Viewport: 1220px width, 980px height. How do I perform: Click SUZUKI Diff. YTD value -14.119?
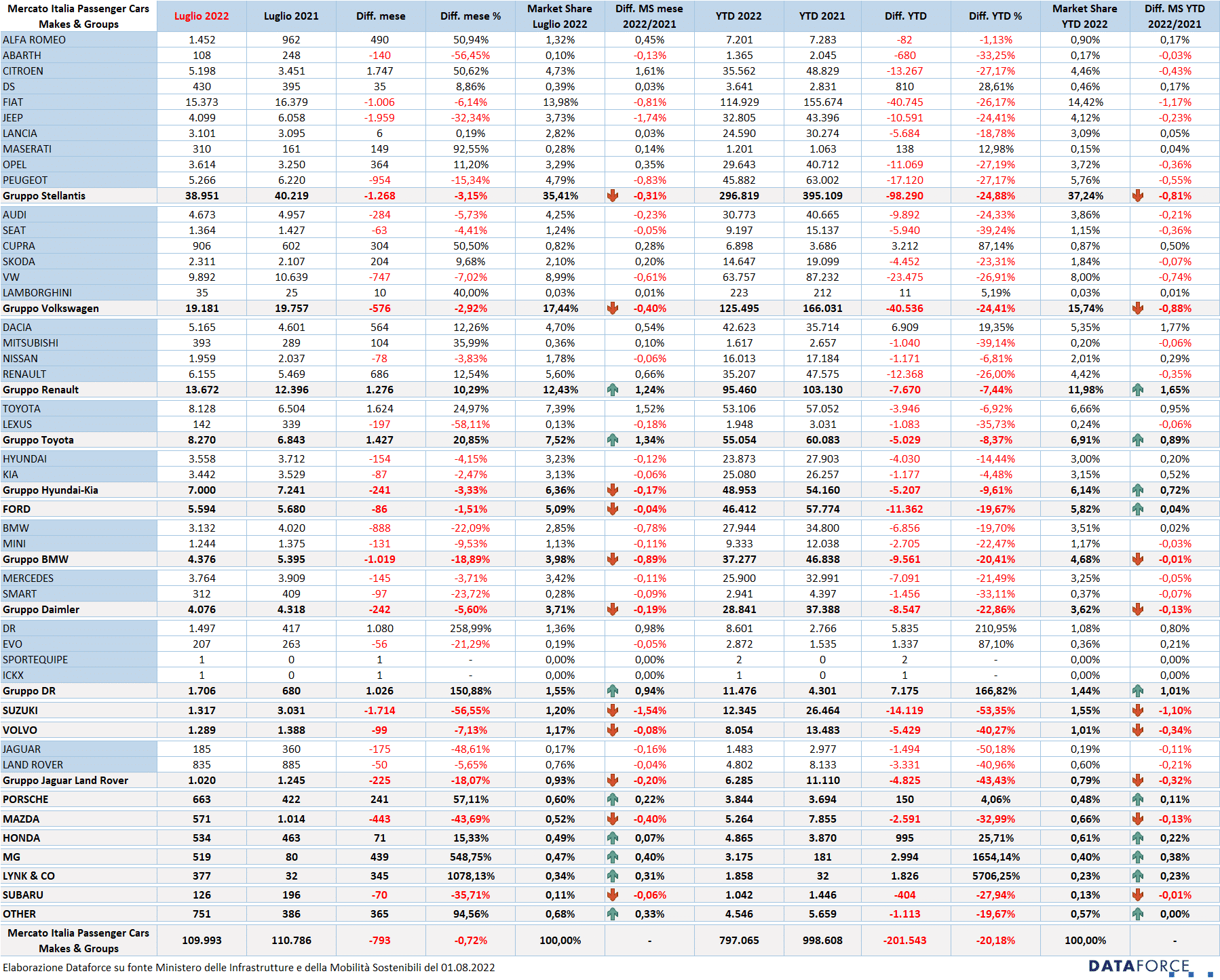pos(904,711)
